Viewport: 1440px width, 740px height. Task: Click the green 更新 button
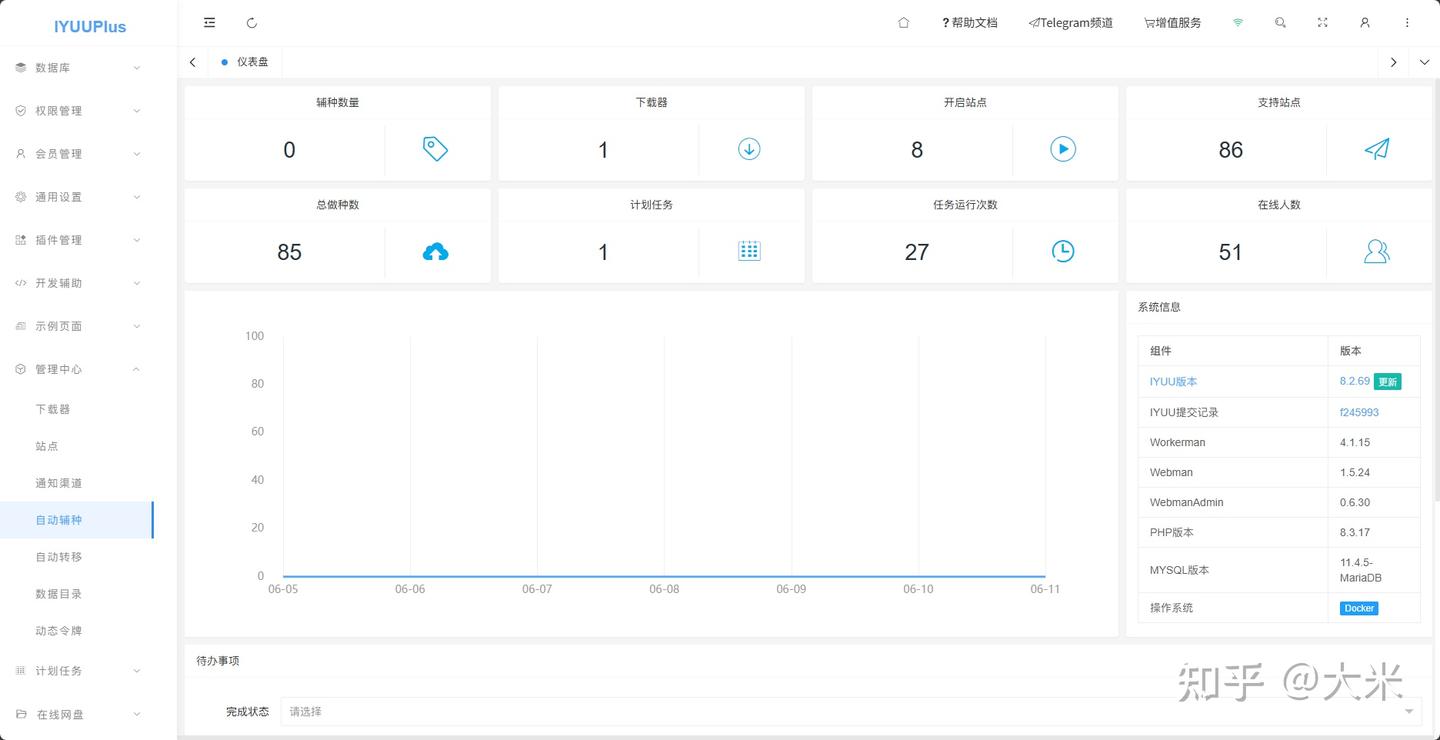(x=1387, y=381)
